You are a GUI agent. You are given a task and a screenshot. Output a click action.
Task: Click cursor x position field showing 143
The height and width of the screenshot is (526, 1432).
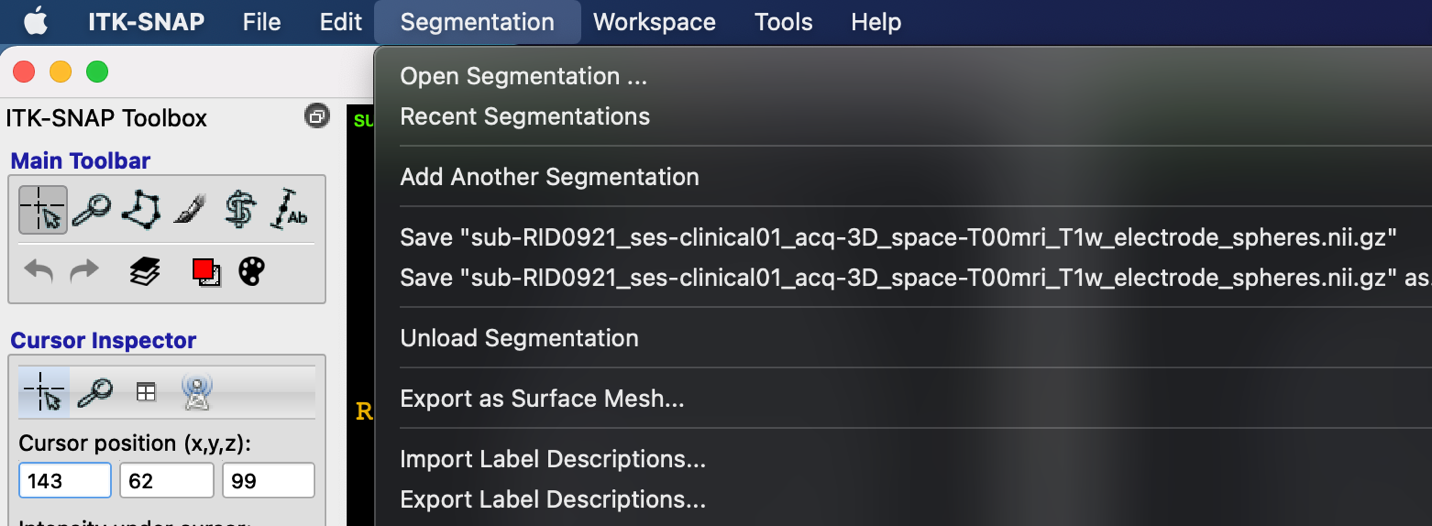click(x=65, y=481)
